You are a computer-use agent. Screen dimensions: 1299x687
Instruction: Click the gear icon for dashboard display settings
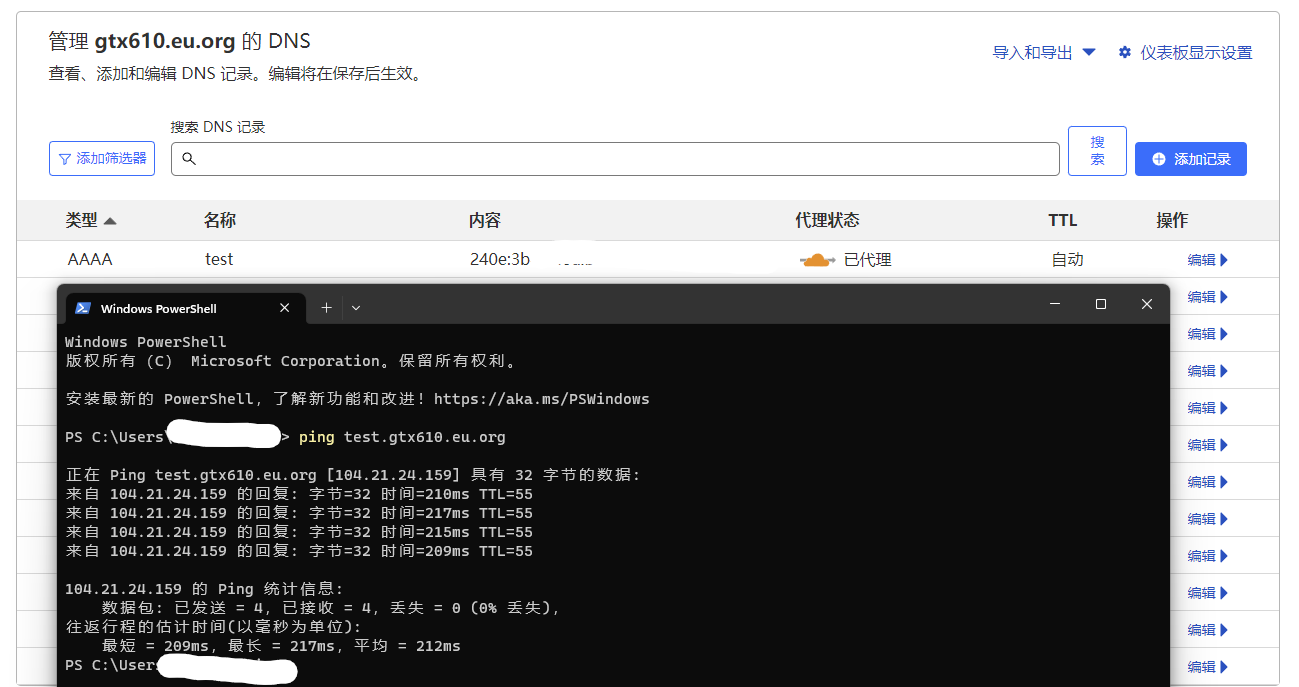pos(1125,52)
